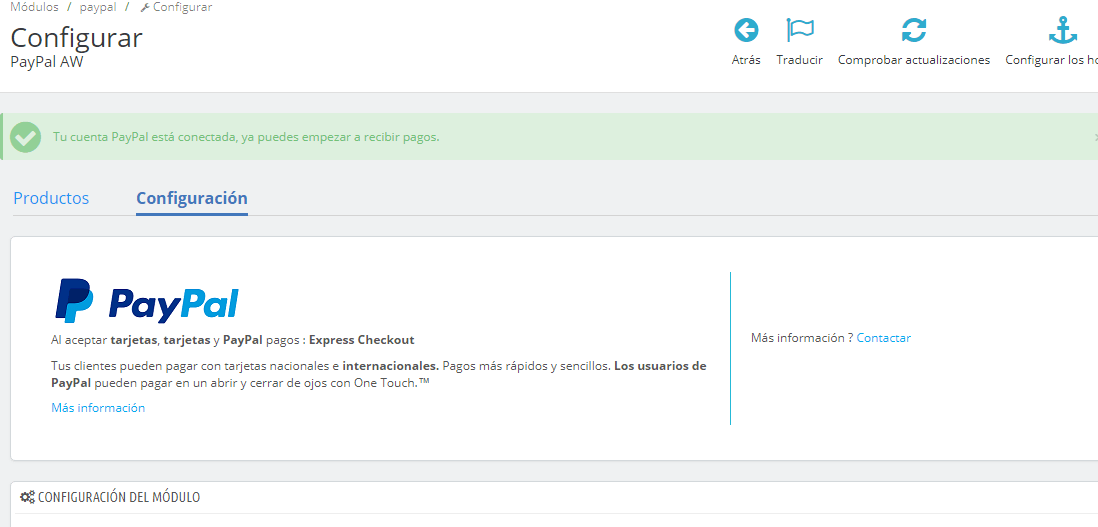The width and height of the screenshot is (1098, 527).
Task: Click the Atrás back arrow icon
Action: 746,31
